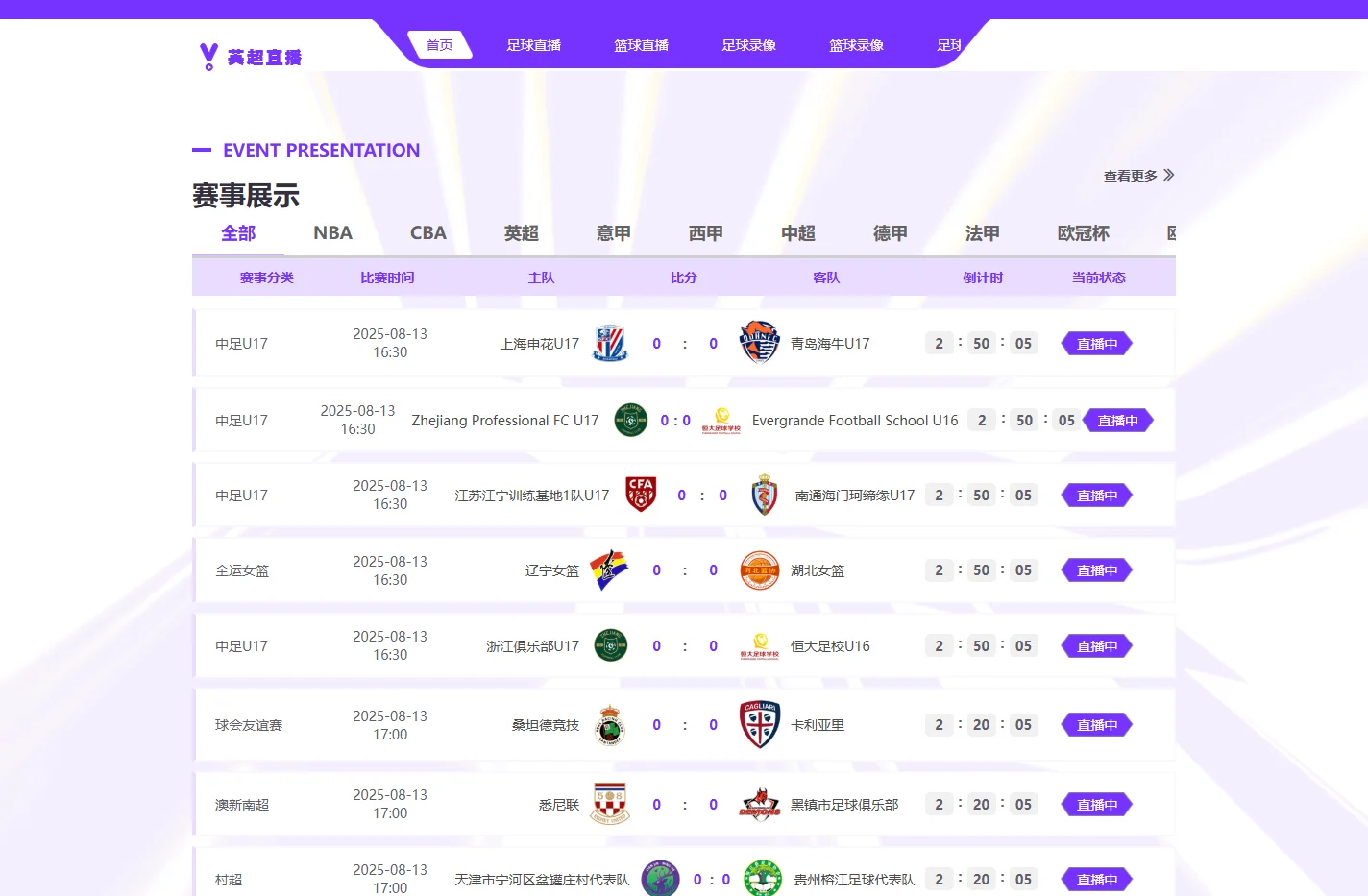Viewport: 1368px width, 896px height.
Task: Click Evergrande Football School U16 logo
Action: [x=721, y=421]
